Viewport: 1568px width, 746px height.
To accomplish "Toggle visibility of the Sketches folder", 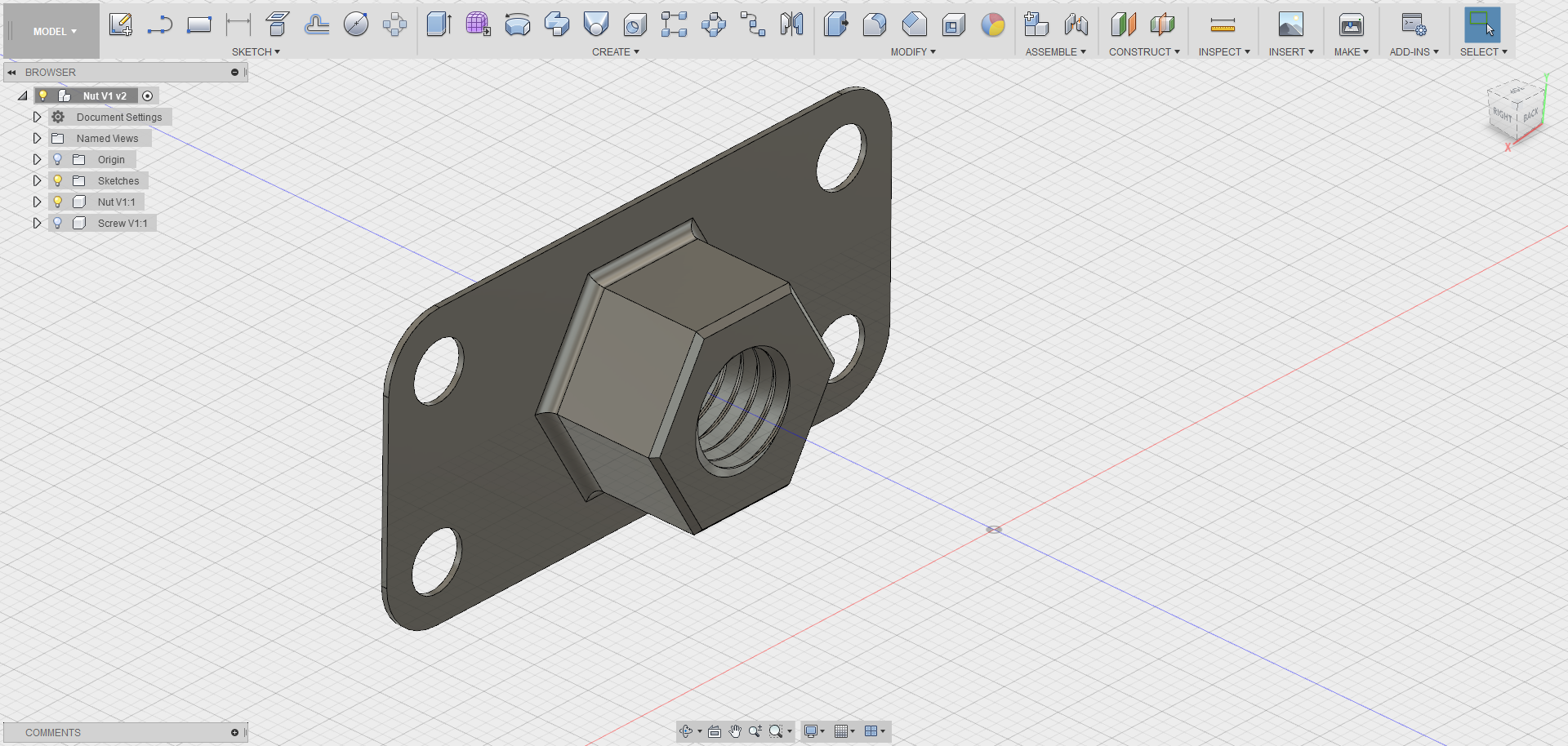I will (57, 180).
